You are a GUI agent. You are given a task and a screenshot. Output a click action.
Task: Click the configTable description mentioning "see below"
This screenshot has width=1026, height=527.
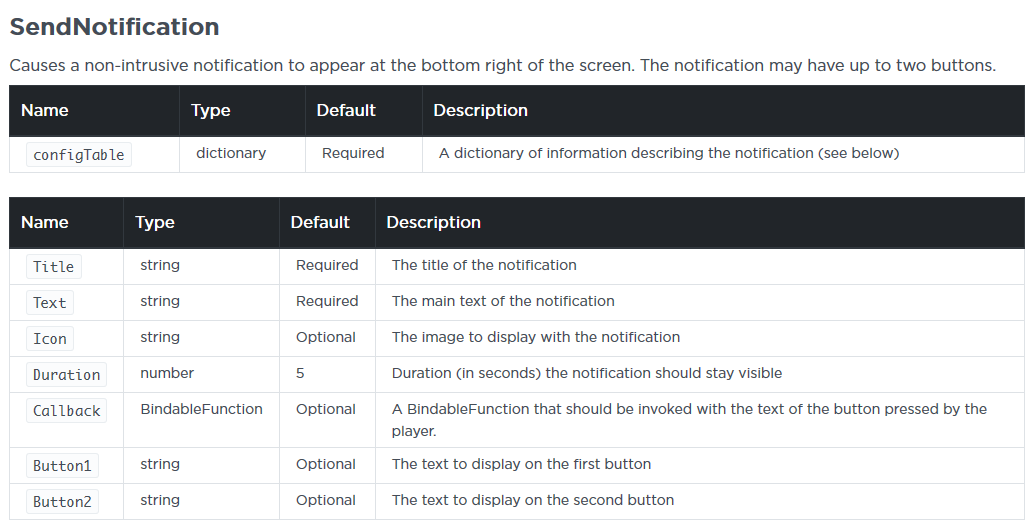[668, 153]
